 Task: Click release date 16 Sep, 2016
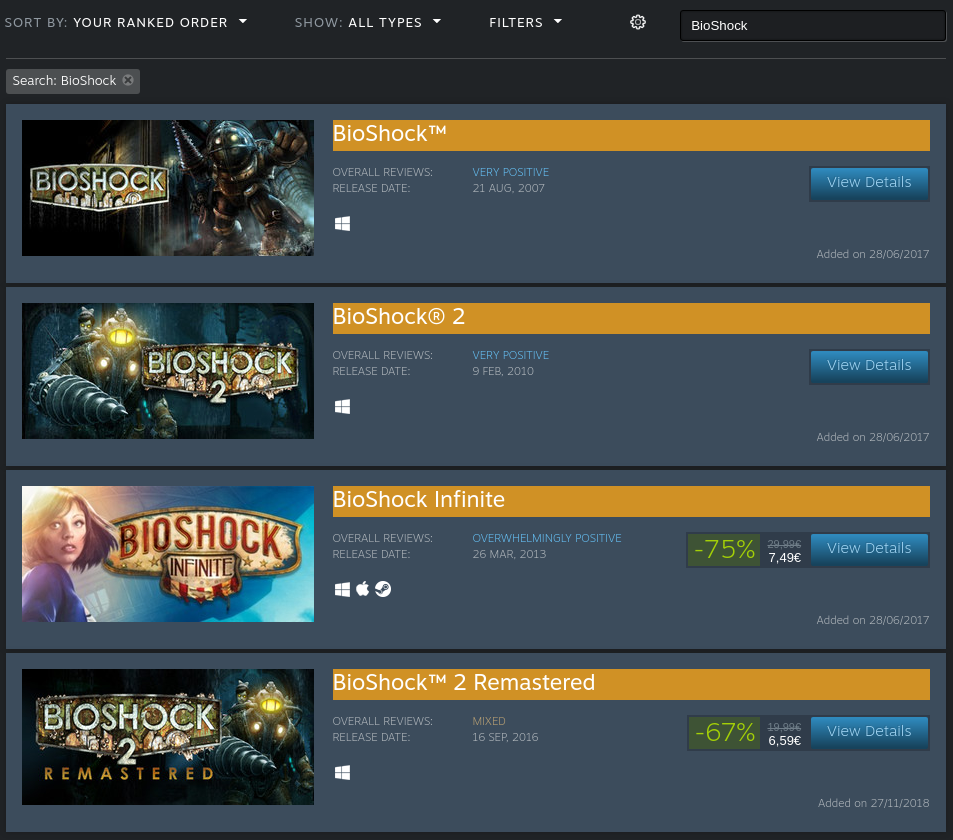505,737
